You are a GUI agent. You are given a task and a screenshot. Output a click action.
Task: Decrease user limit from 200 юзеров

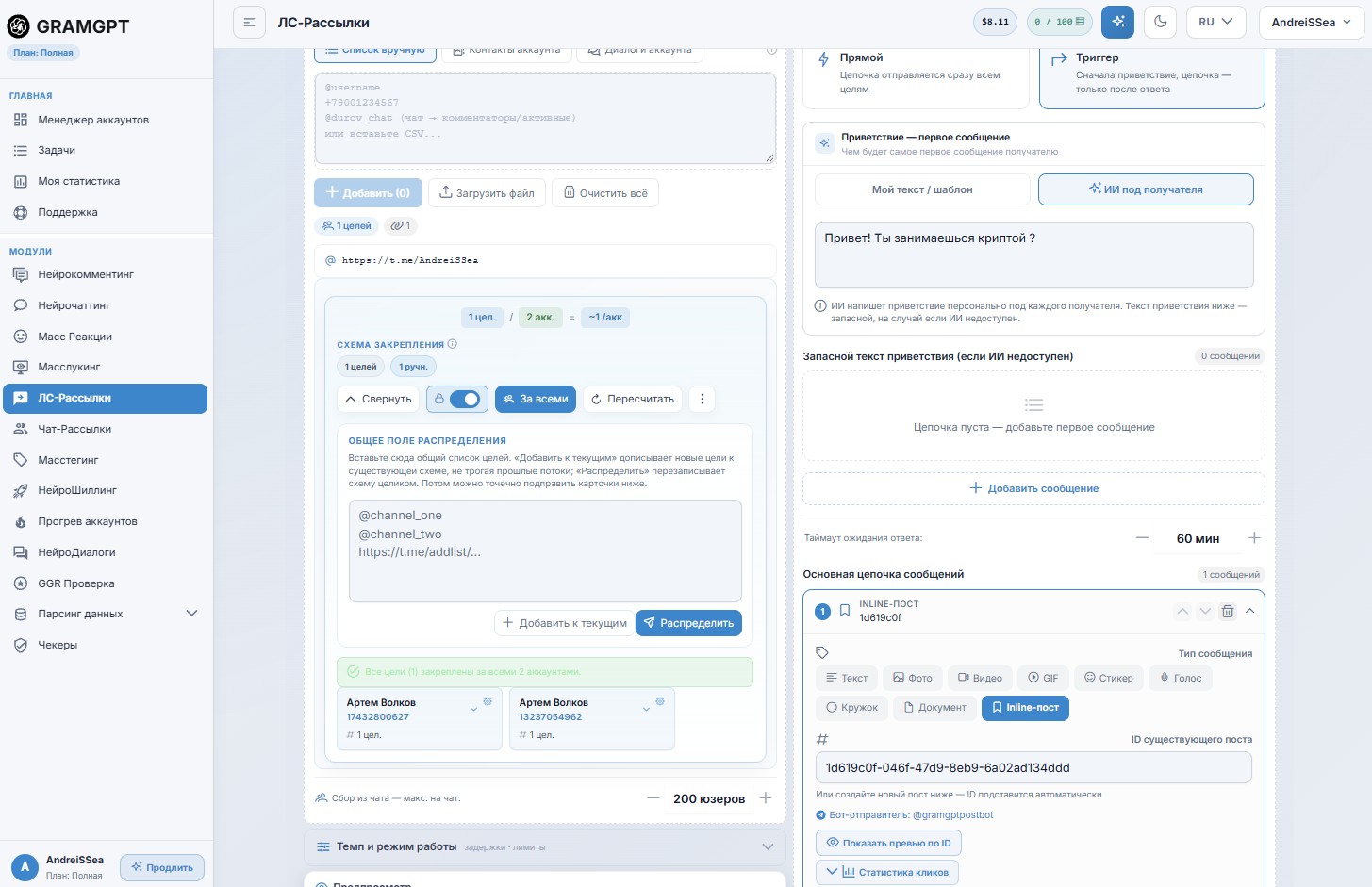pos(653,798)
